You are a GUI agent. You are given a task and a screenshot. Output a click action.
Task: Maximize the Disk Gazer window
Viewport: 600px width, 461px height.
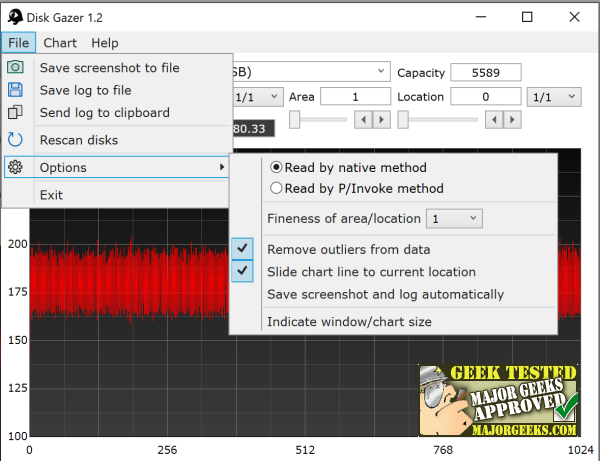(x=527, y=17)
